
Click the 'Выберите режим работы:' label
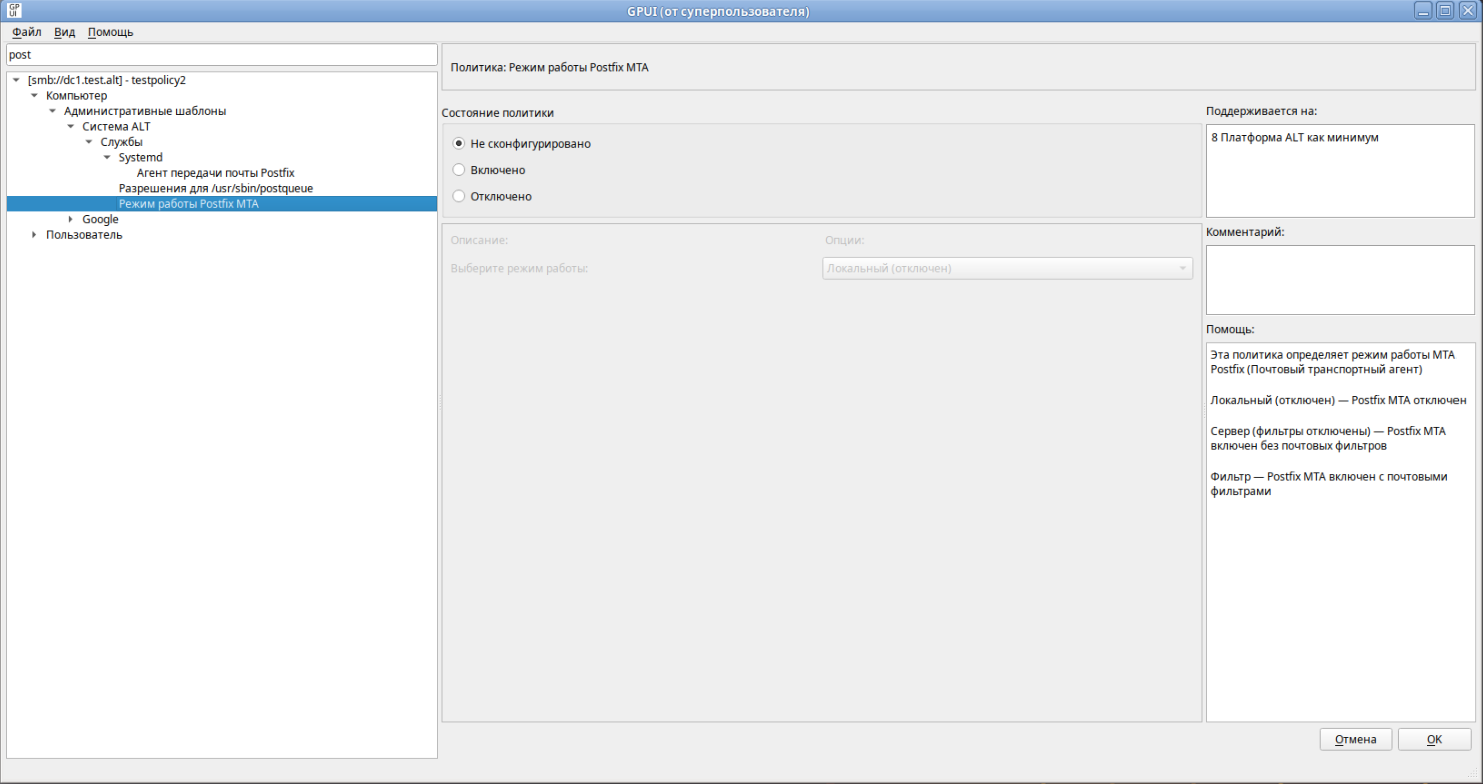point(519,269)
